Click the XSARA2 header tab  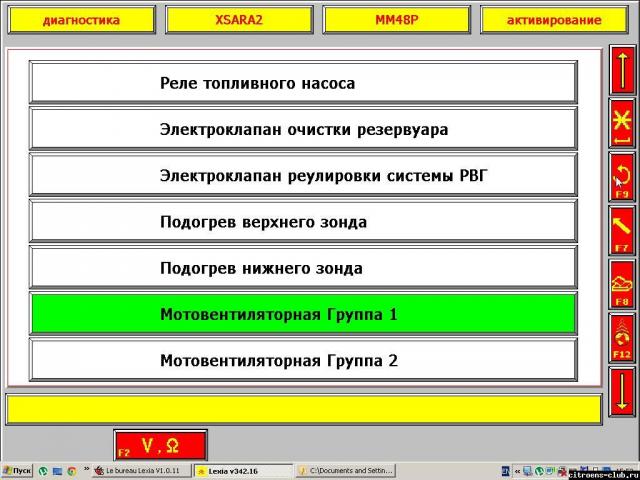(239, 20)
